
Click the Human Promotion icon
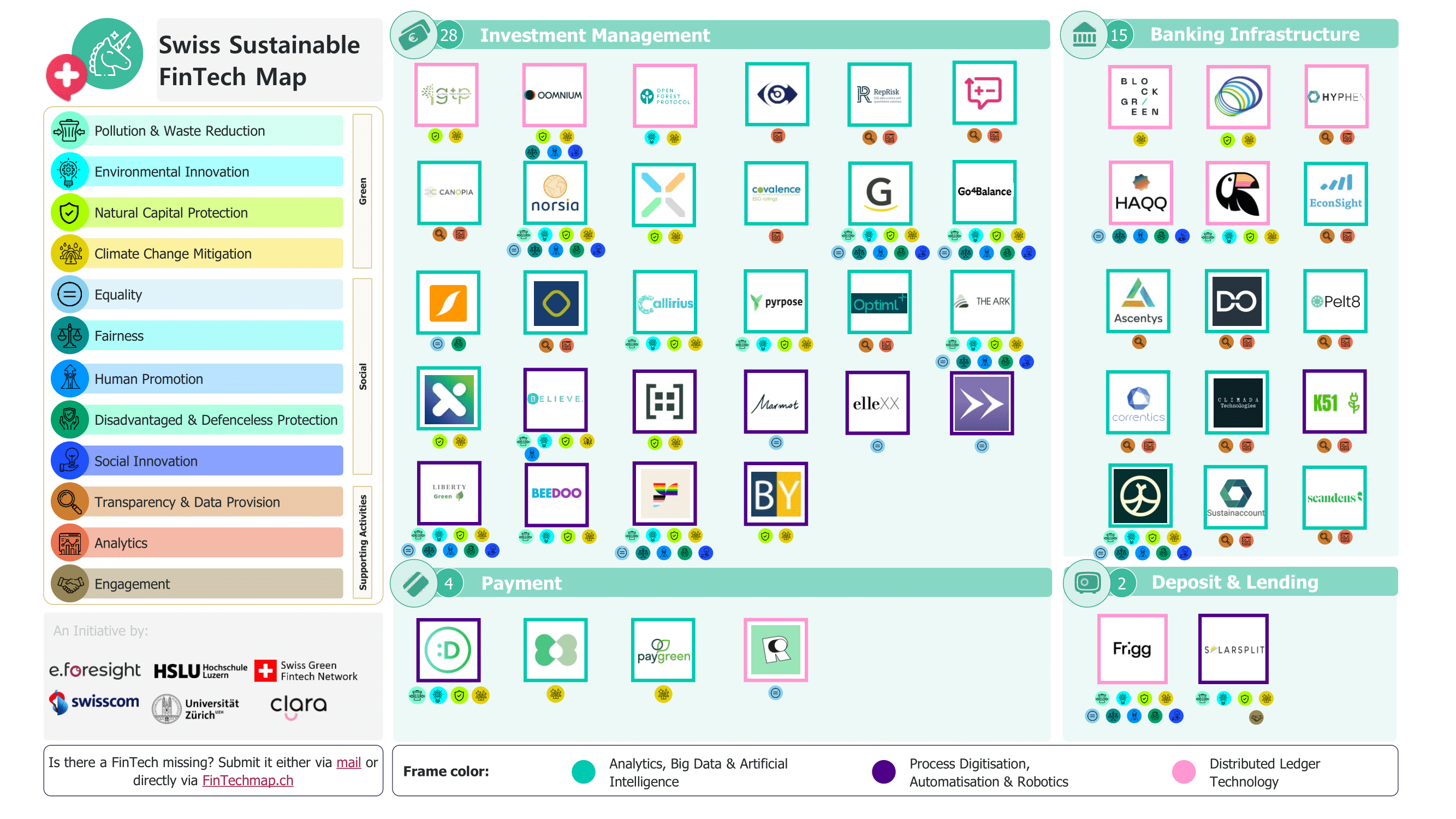coord(69,378)
